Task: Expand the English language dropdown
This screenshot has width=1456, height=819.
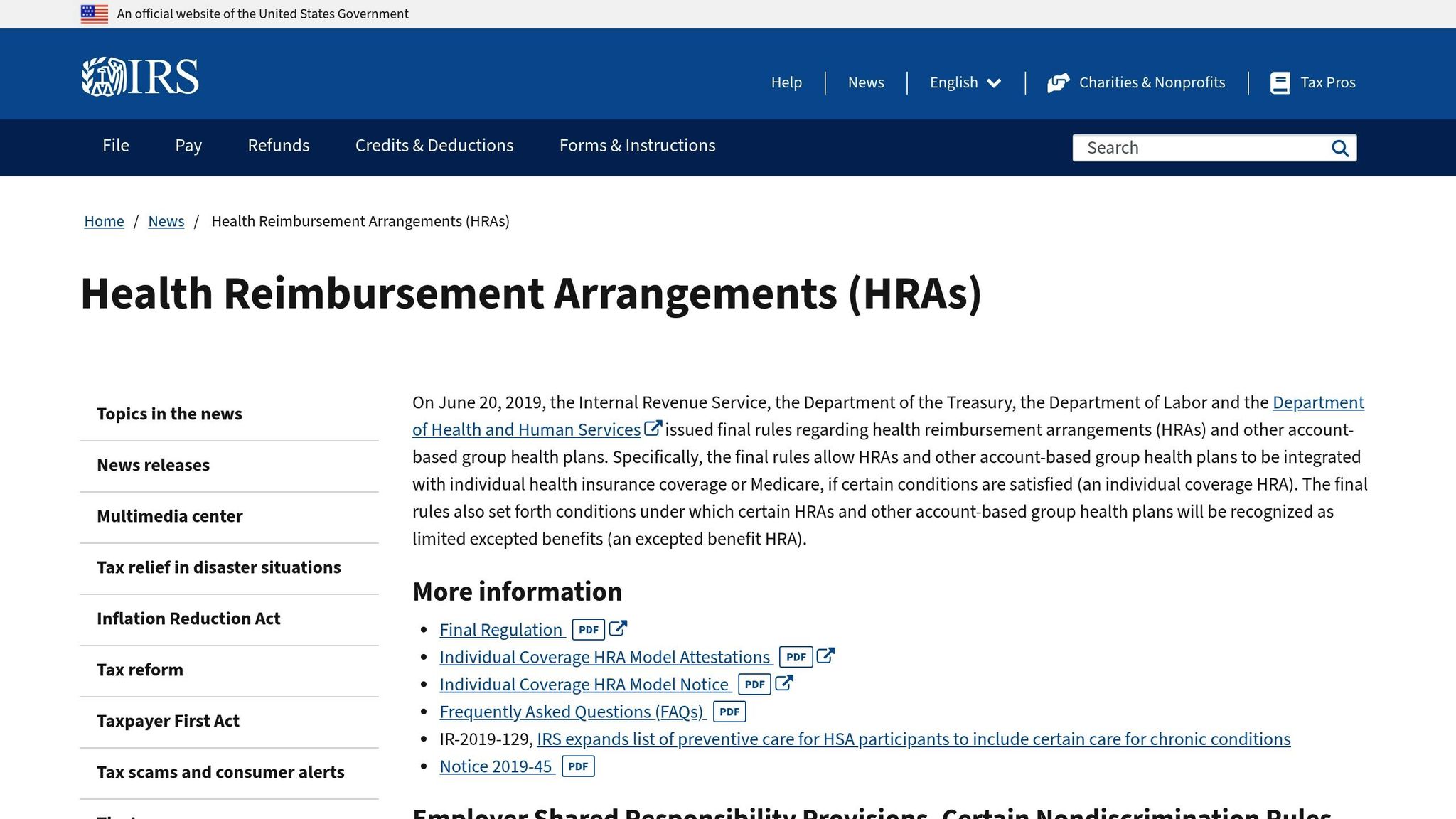Action: pyautogui.click(x=965, y=82)
